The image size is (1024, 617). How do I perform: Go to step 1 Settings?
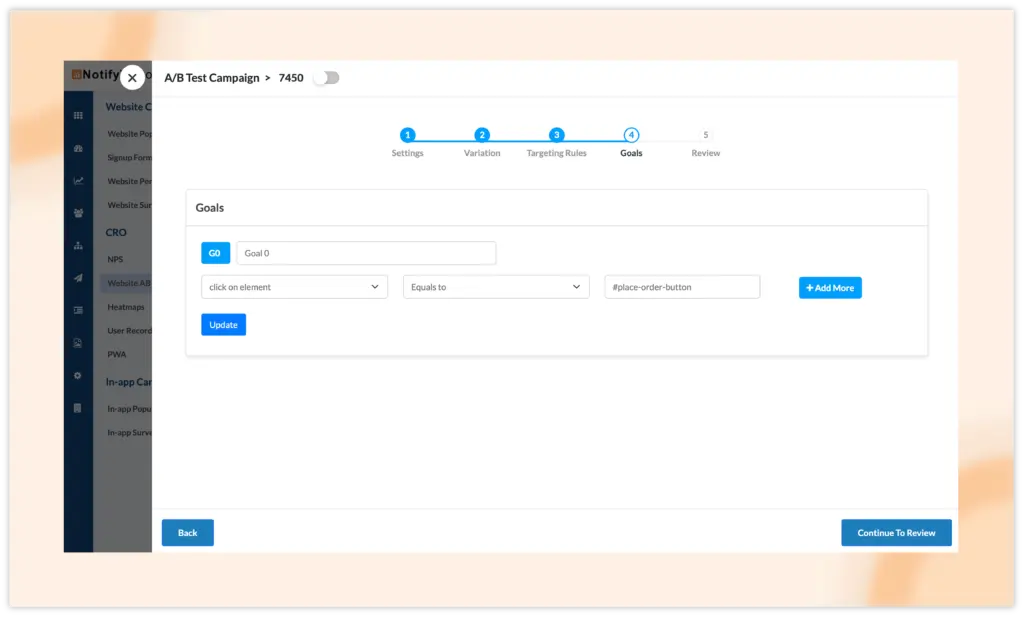407,135
